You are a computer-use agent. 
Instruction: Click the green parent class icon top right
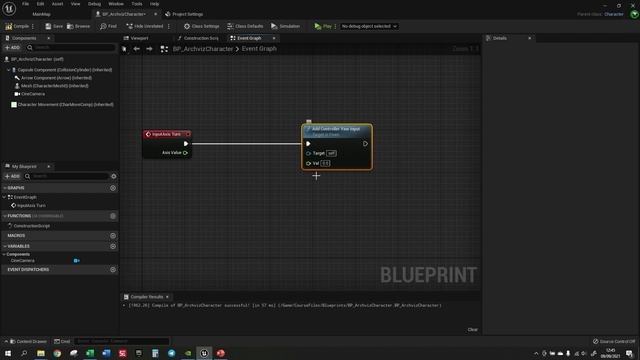tap(634, 14)
